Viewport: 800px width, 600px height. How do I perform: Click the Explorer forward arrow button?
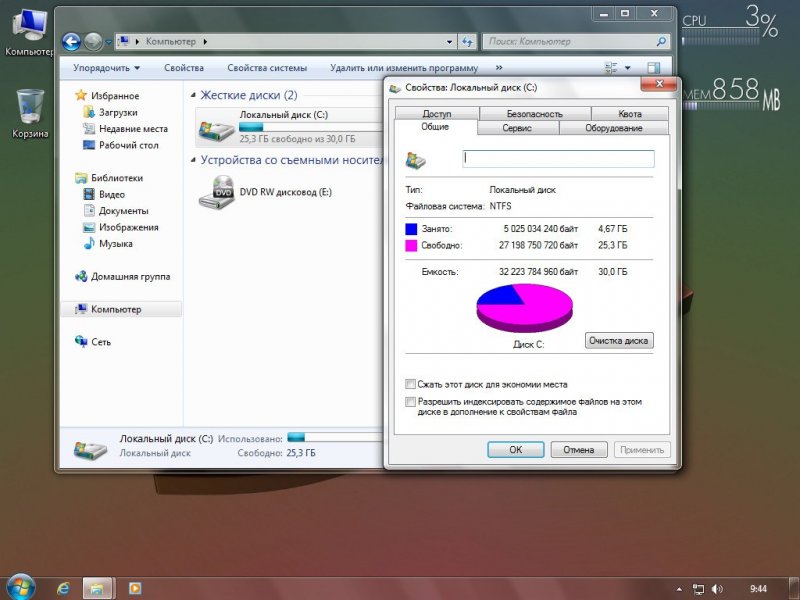pyautogui.click(x=93, y=42)
